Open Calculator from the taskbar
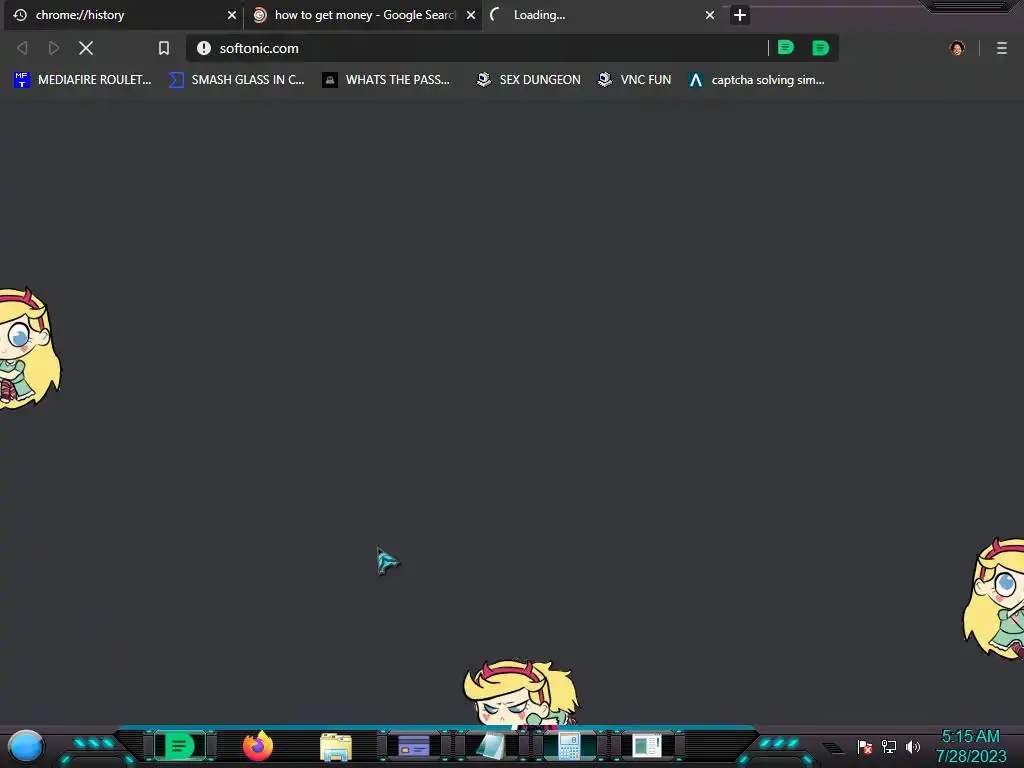Image resolution: width=1024 pixels, height=768 pixels. 569,746
